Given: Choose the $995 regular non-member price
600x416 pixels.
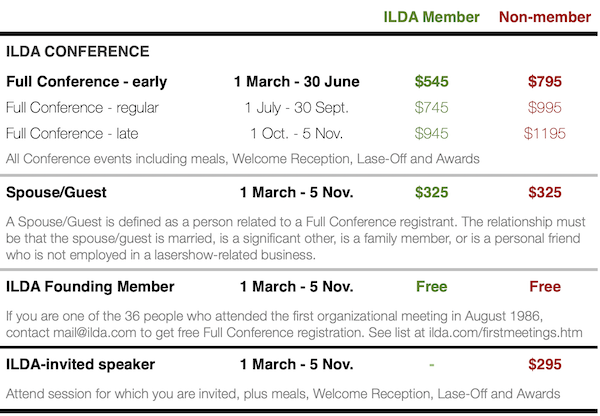Looking at the screenshot, I should pos(545,107).
